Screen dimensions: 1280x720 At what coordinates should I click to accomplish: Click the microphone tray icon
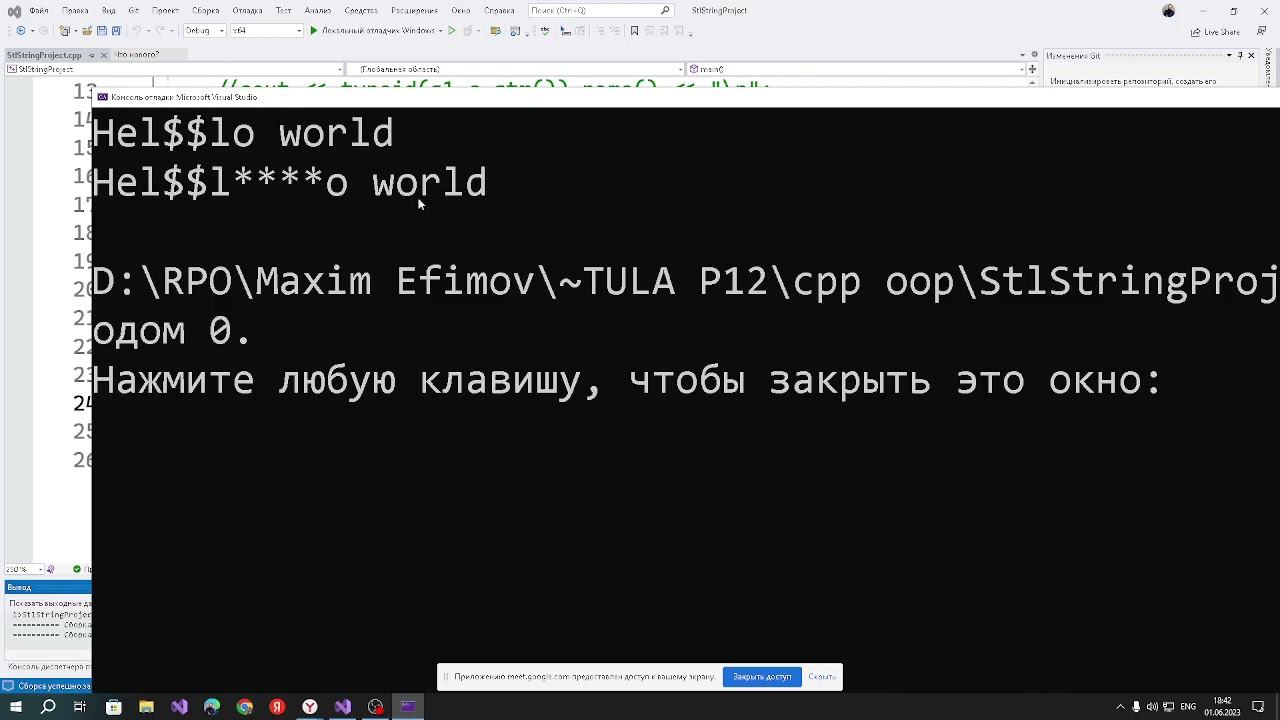1136,707
